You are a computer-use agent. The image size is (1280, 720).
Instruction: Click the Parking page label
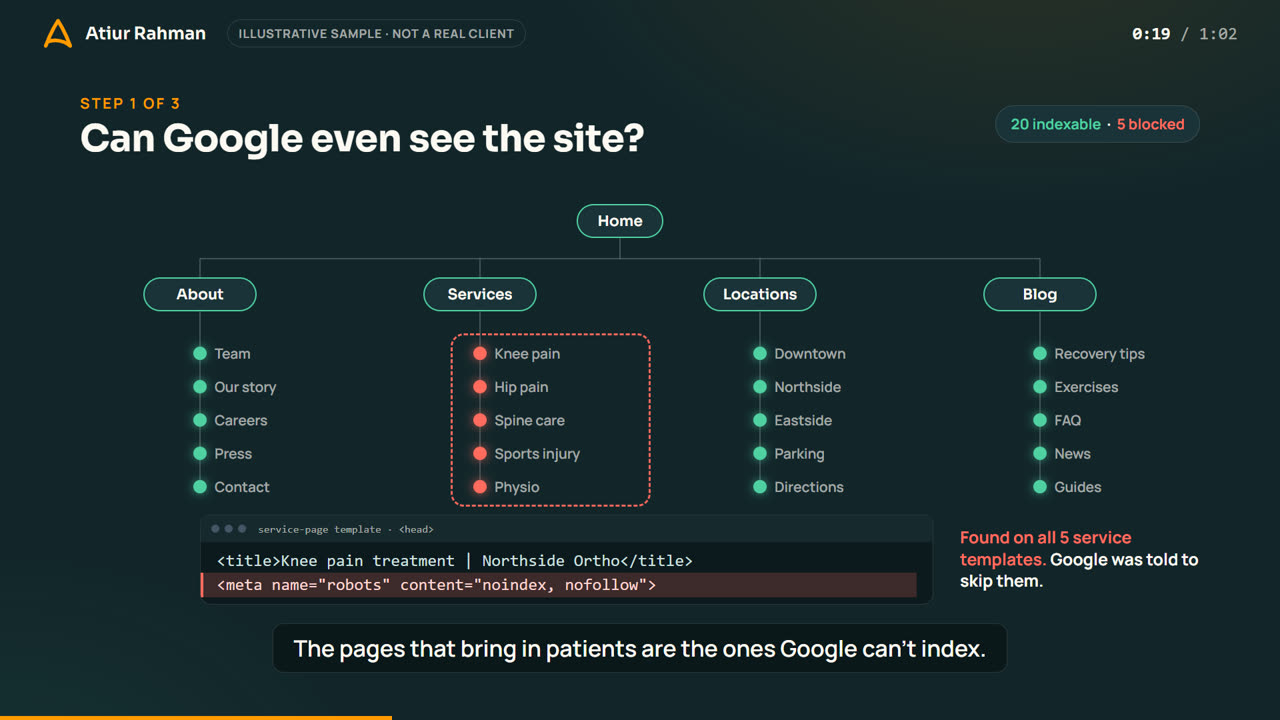(799, 454)
